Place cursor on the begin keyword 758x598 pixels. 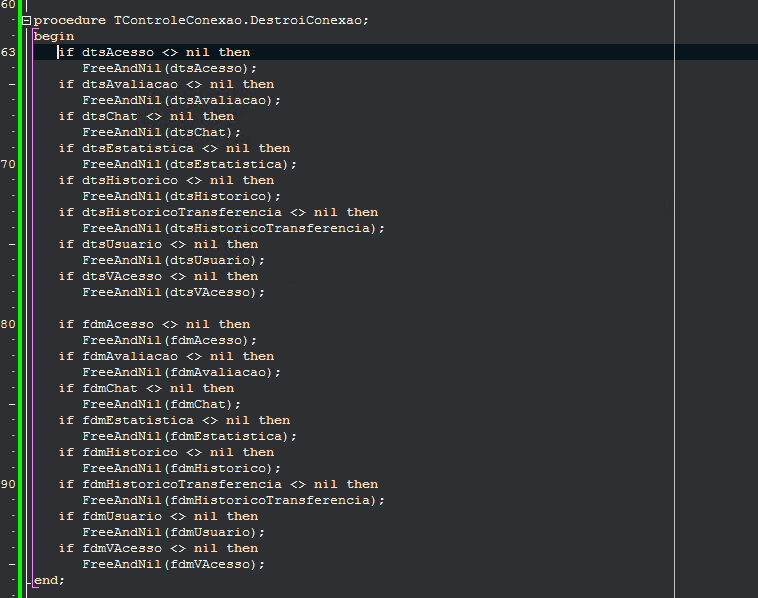tap(54, 37)
